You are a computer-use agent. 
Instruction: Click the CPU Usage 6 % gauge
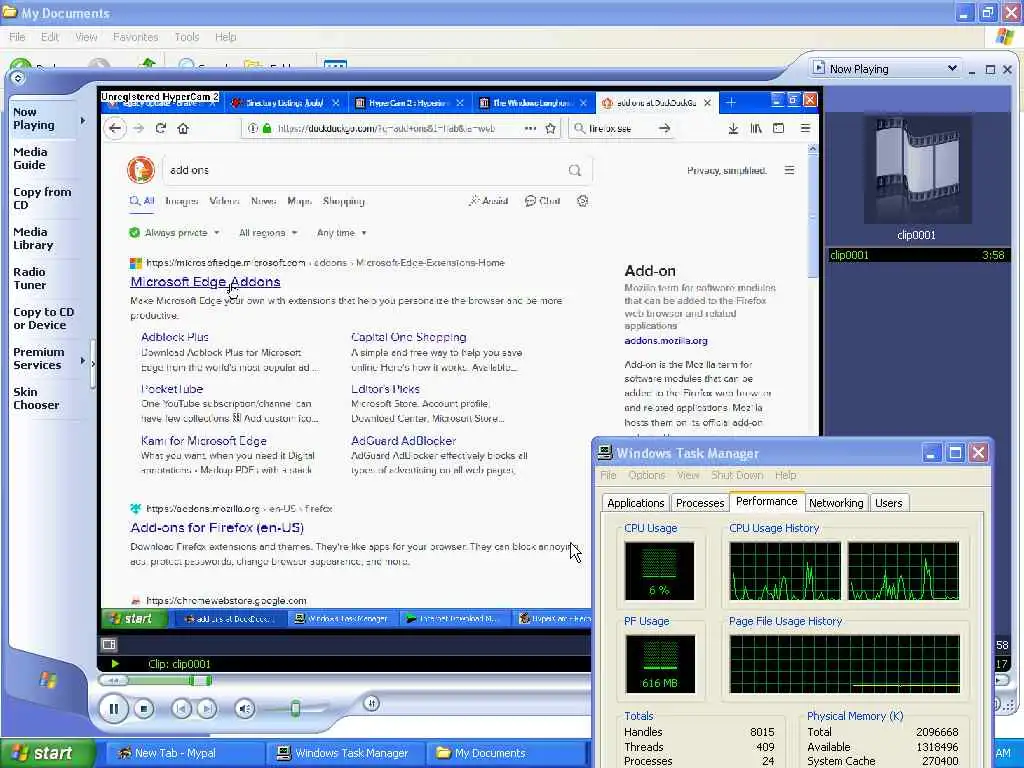[660, 571]
